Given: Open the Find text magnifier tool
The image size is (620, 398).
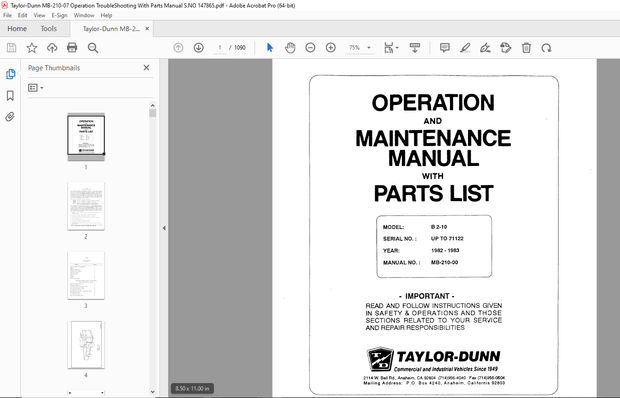Looking at the screenshot, I should (x=93, y=48).
